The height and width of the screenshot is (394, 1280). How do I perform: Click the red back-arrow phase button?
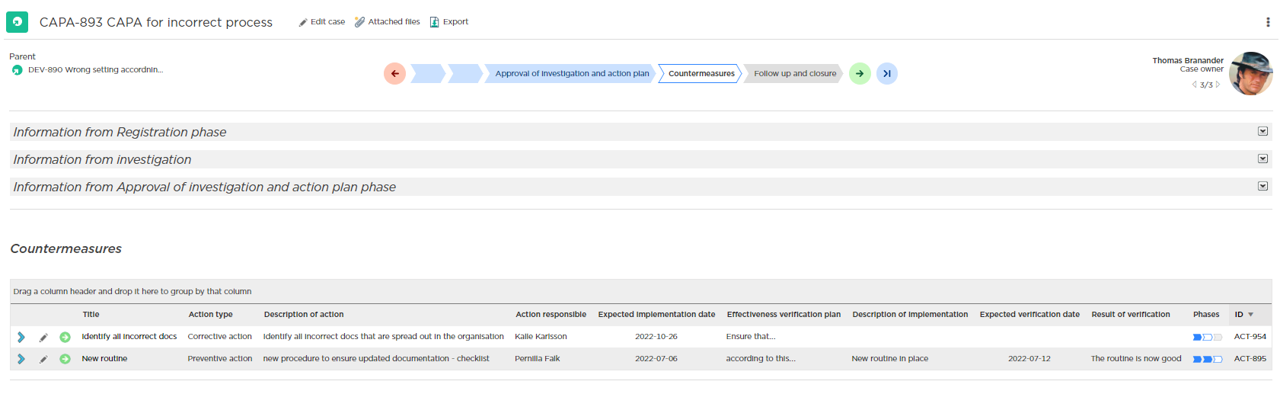click(x=395, y=73)
